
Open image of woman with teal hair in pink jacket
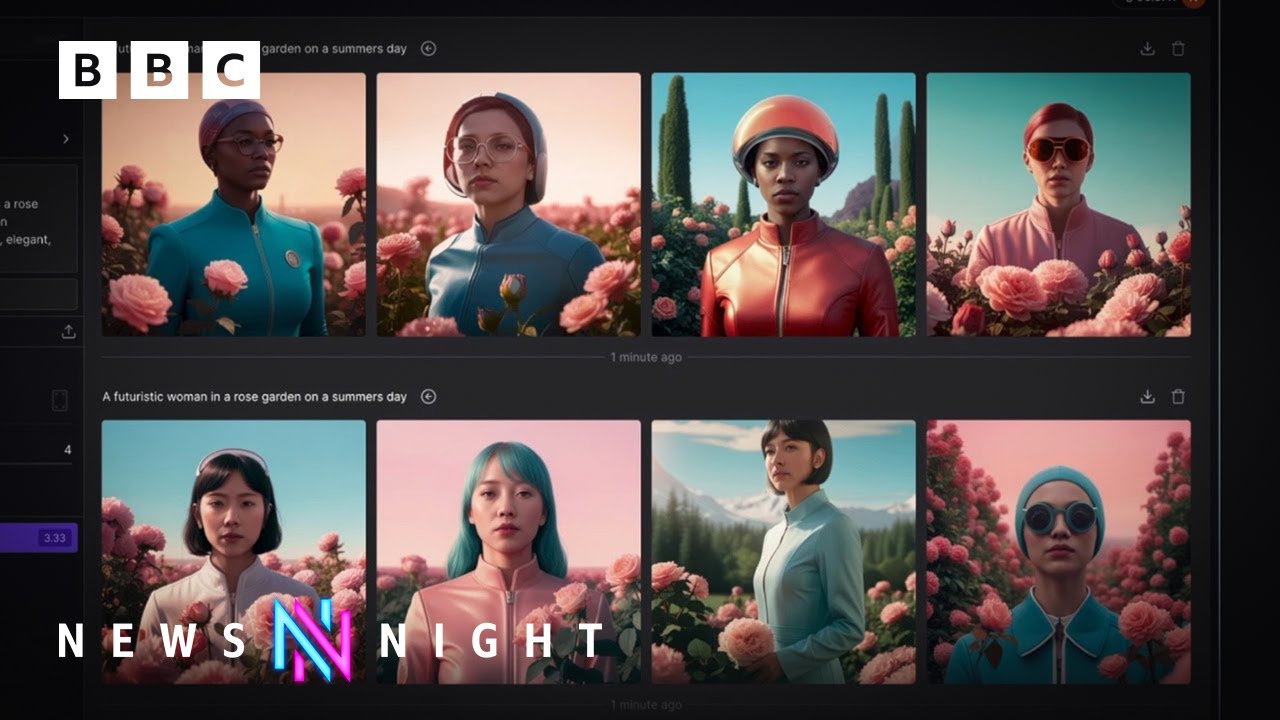[x=509, y=552]
